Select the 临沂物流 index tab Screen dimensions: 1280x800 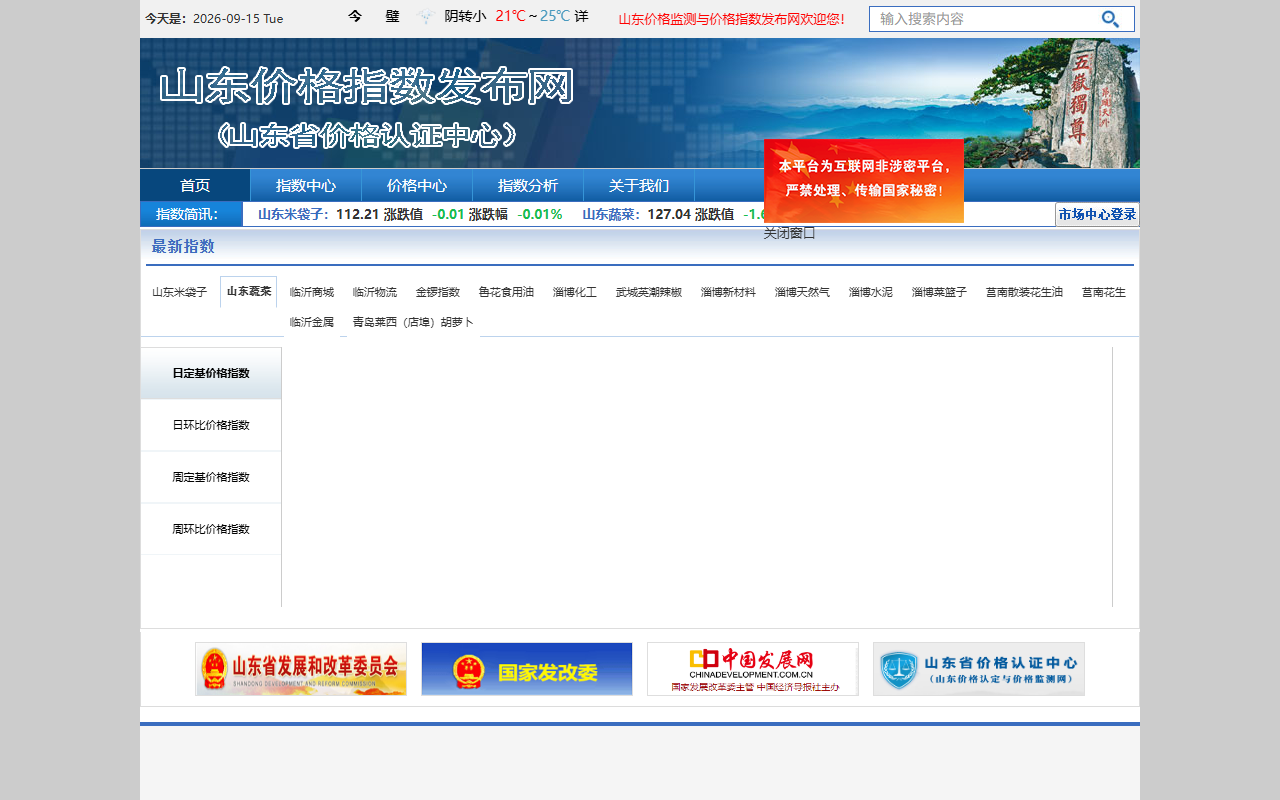(x=375, y=292)
